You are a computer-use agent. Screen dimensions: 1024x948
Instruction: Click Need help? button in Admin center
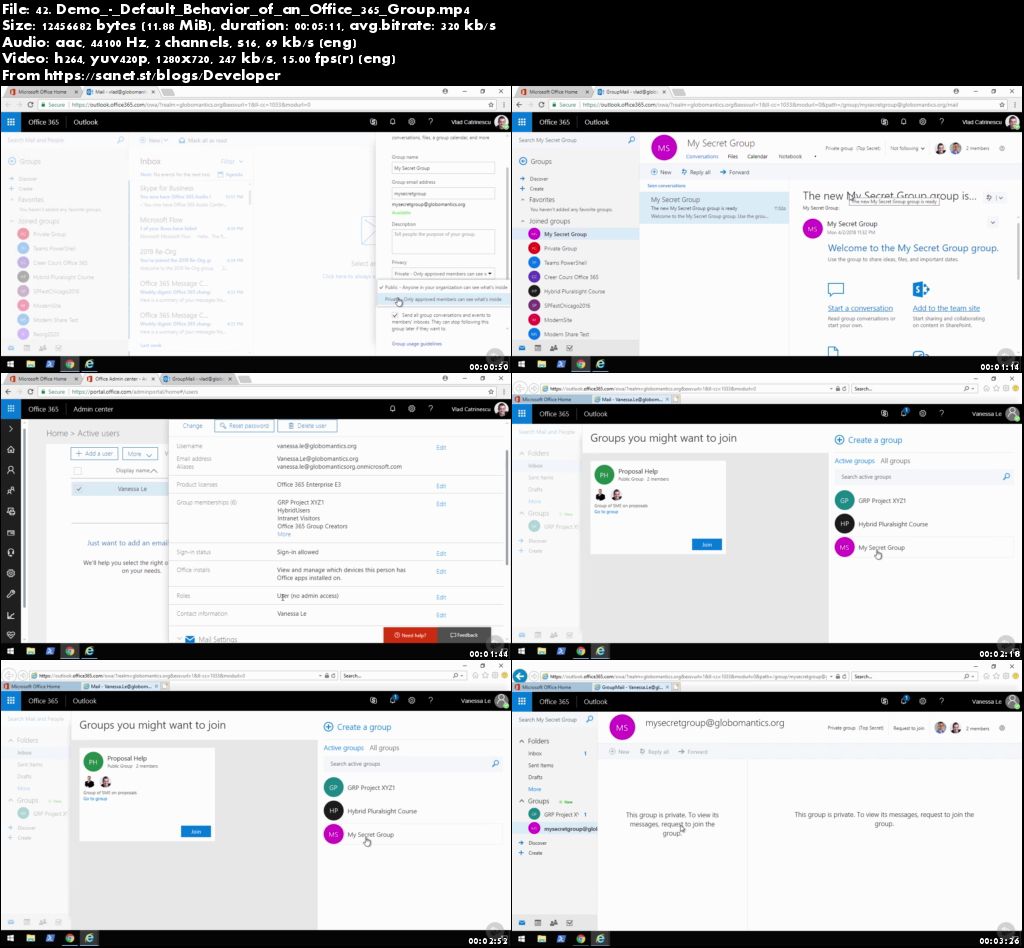point(410,635)
